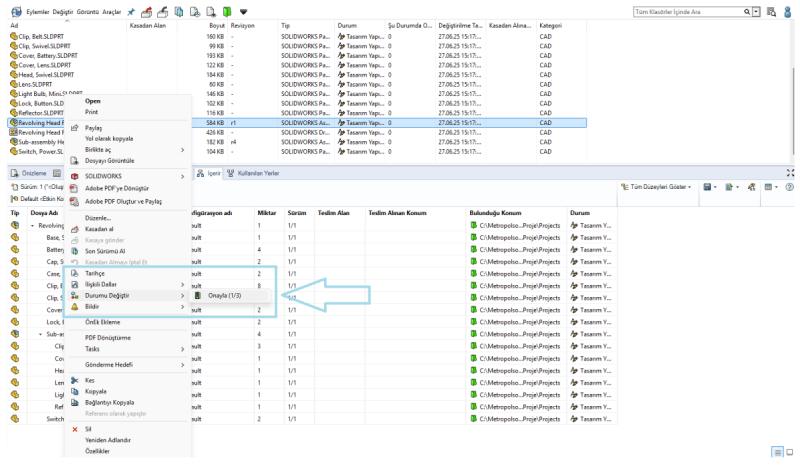Select the Cover, Battery.SLDPRT file
Viewport: 800px width, 466px height.
click(x=48, y=56)
